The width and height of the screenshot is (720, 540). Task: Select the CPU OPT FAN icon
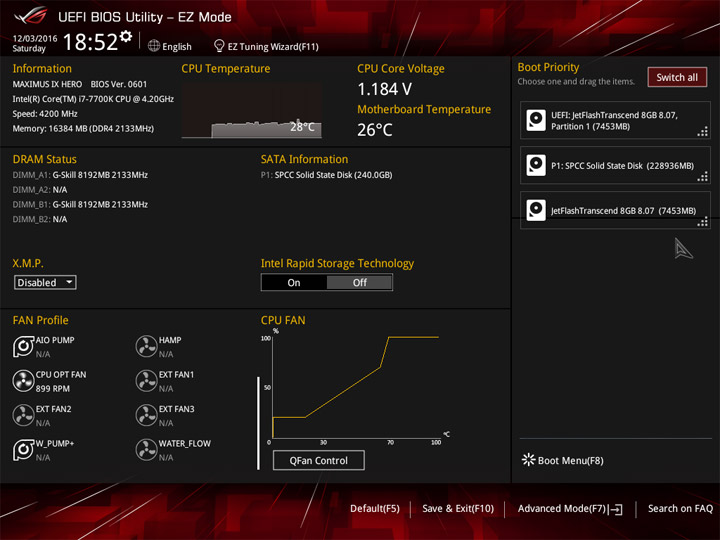pos(23,381)
